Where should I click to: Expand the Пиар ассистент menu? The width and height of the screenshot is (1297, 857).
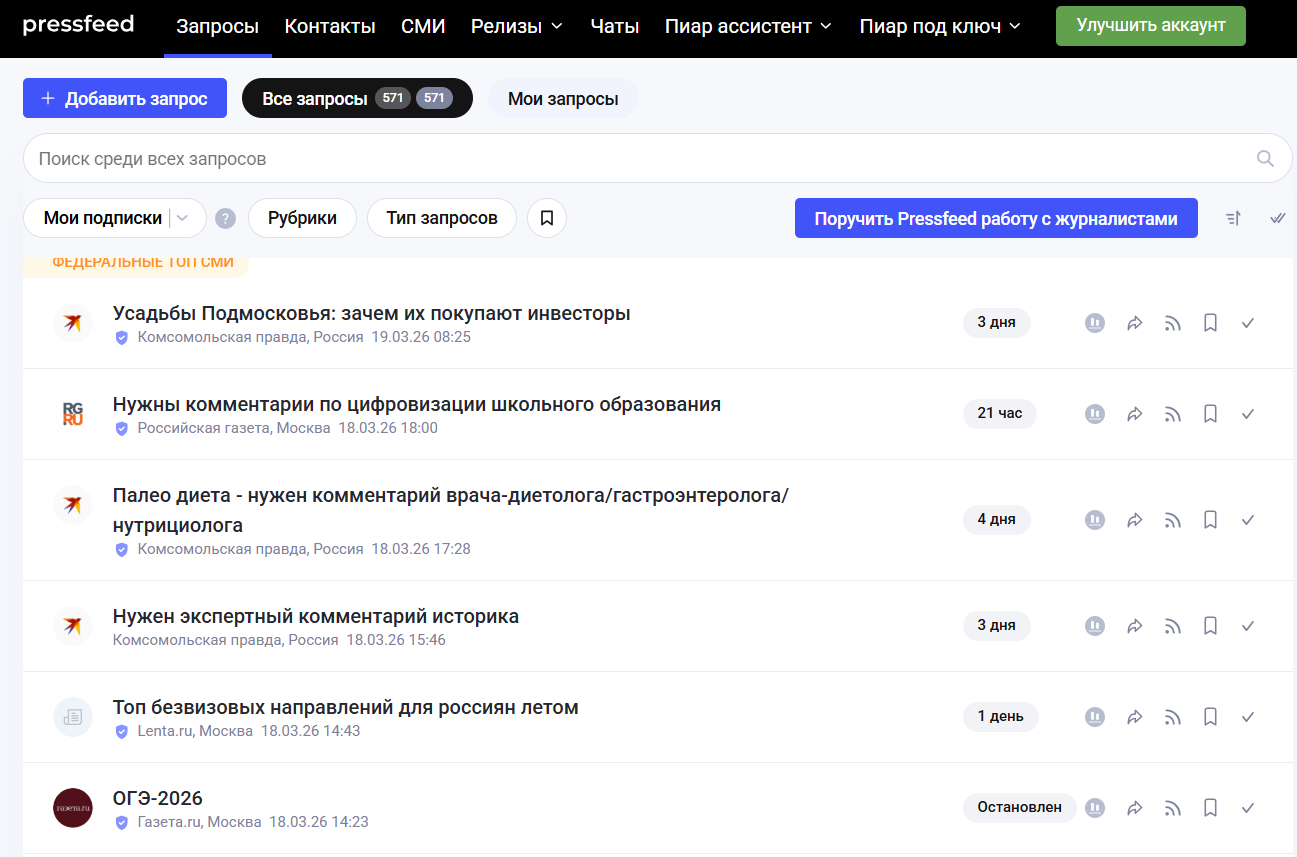(748, 26)
